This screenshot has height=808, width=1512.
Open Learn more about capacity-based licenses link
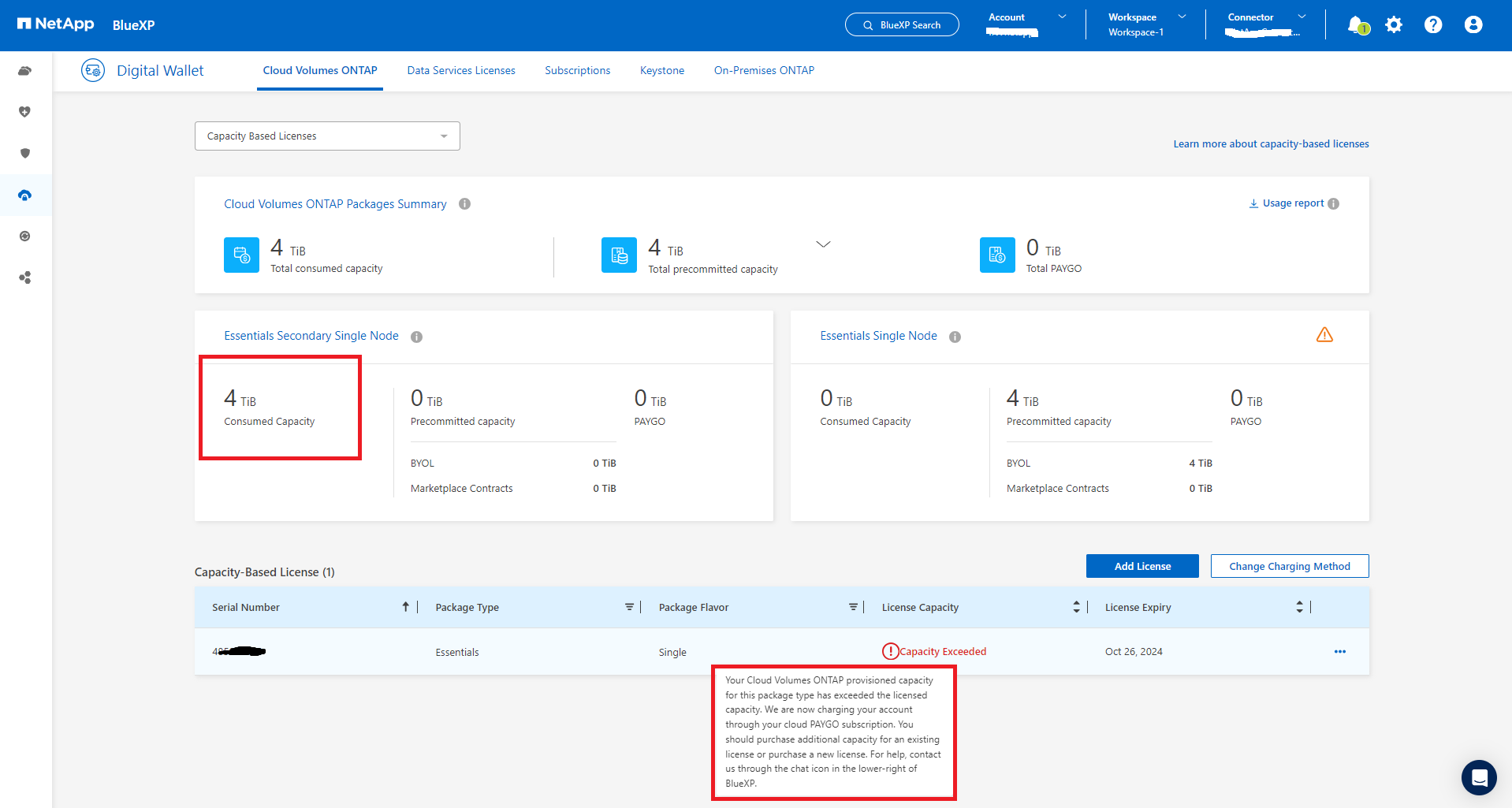(1271, 144)
